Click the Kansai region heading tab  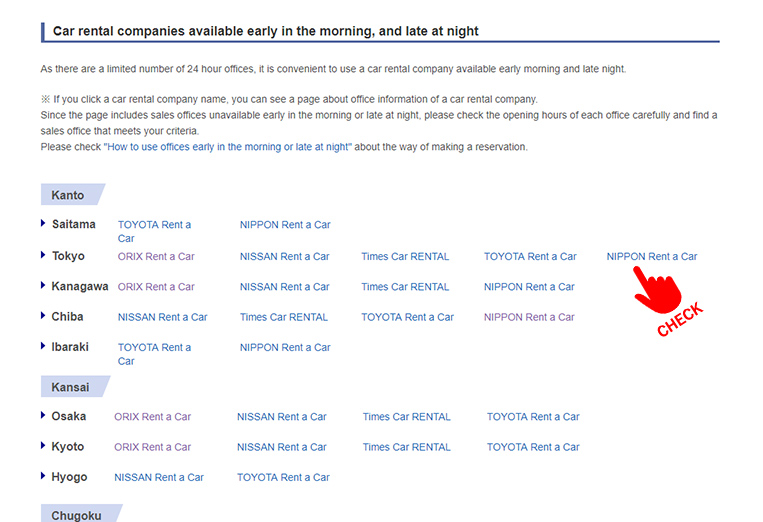(70, 387)
